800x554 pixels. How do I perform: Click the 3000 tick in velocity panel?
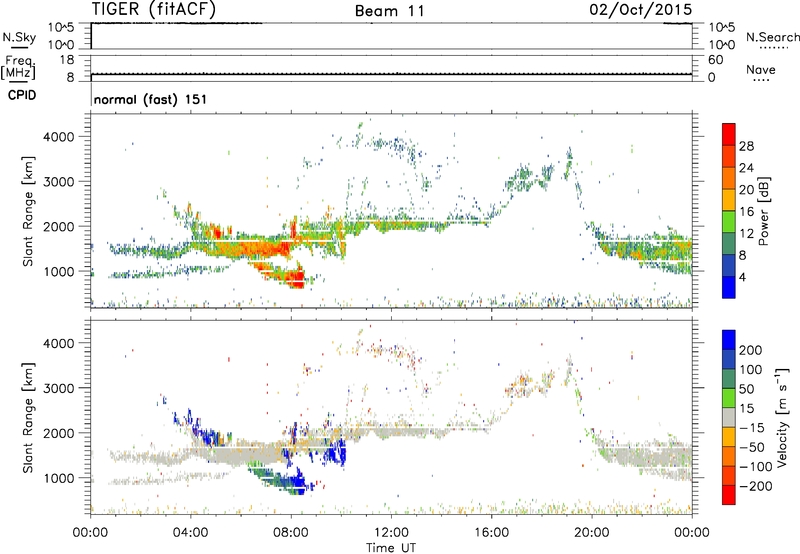[58, 388]
